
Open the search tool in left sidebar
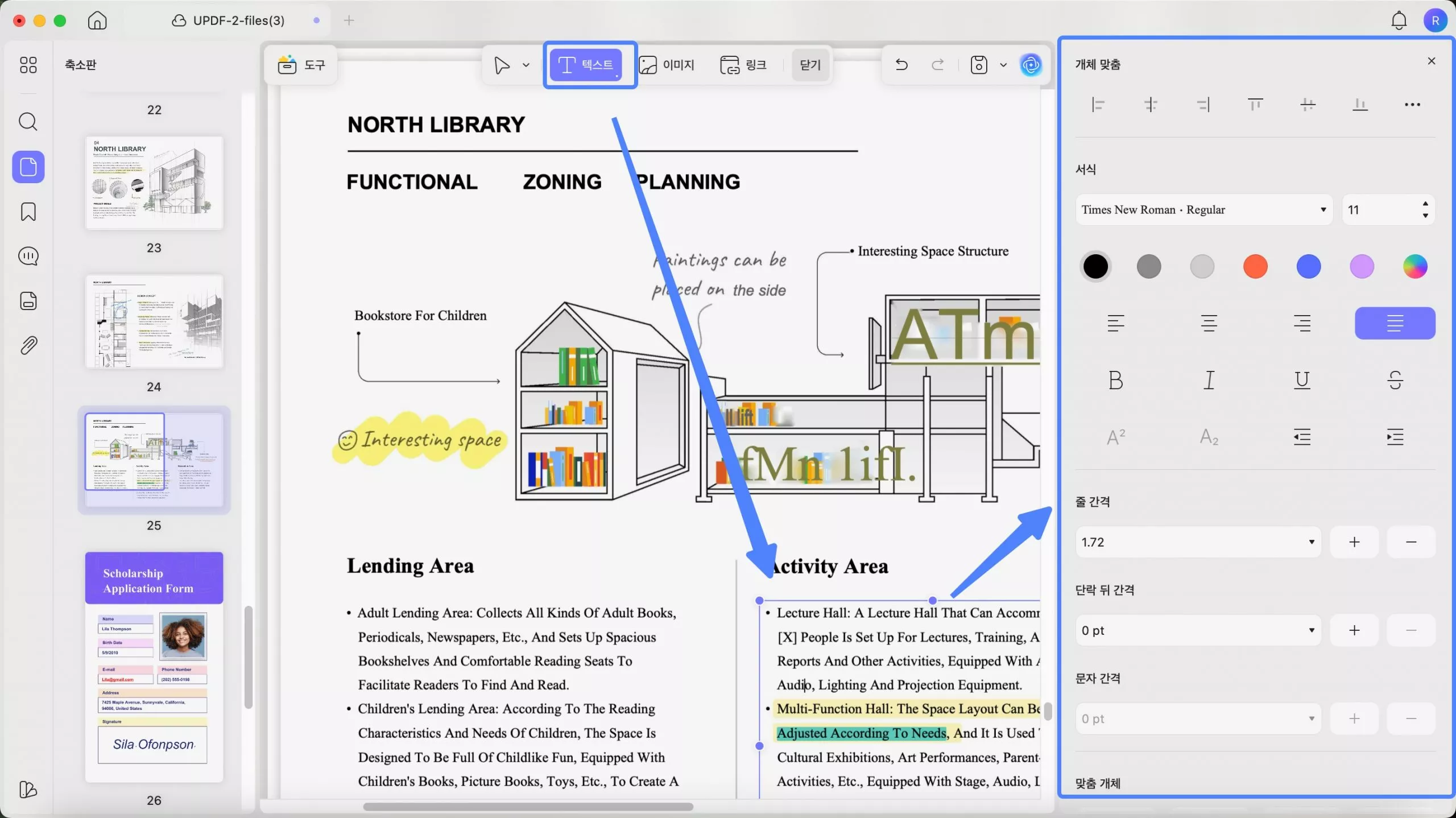28,121
